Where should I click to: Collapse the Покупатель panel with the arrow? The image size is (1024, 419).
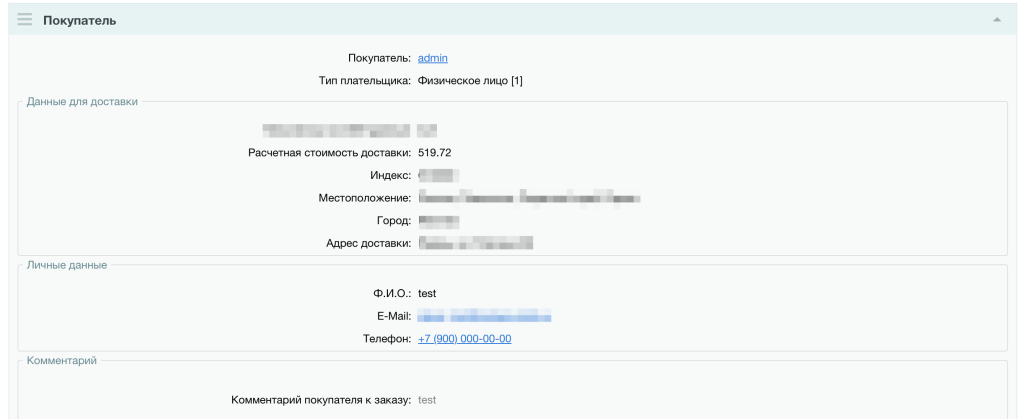pos(997,21)
